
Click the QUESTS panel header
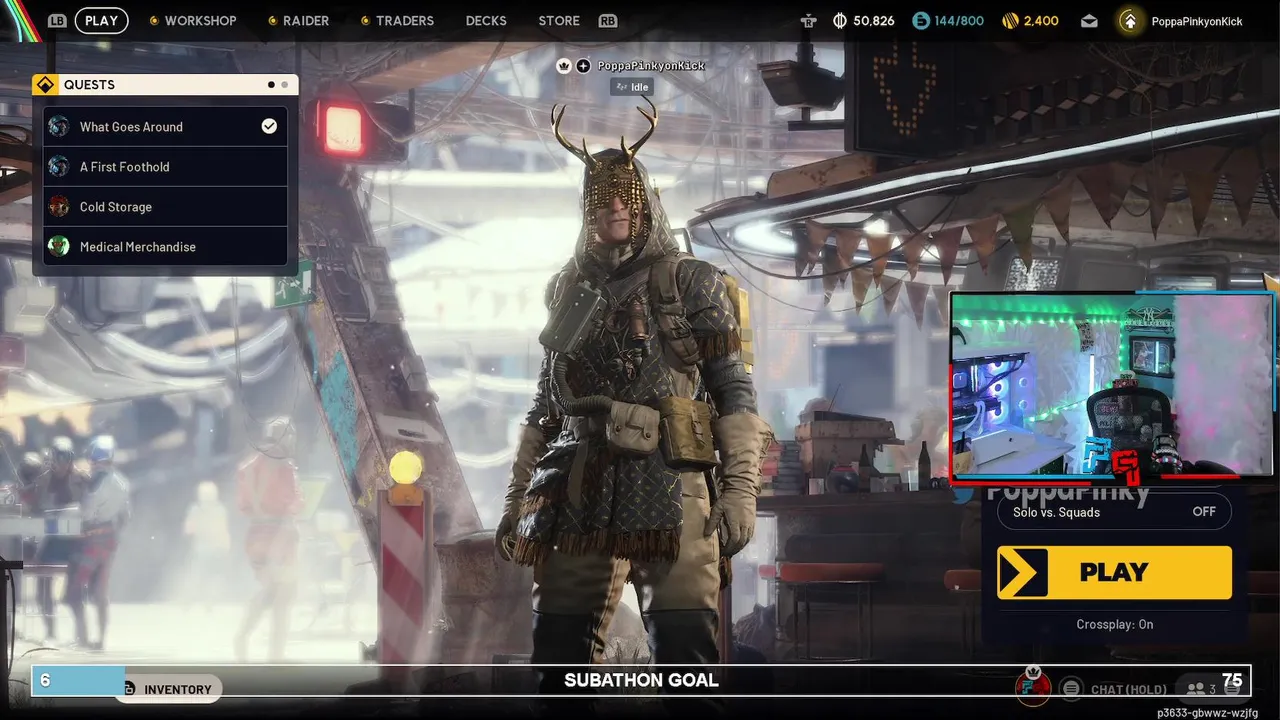(x=165, y=85)
